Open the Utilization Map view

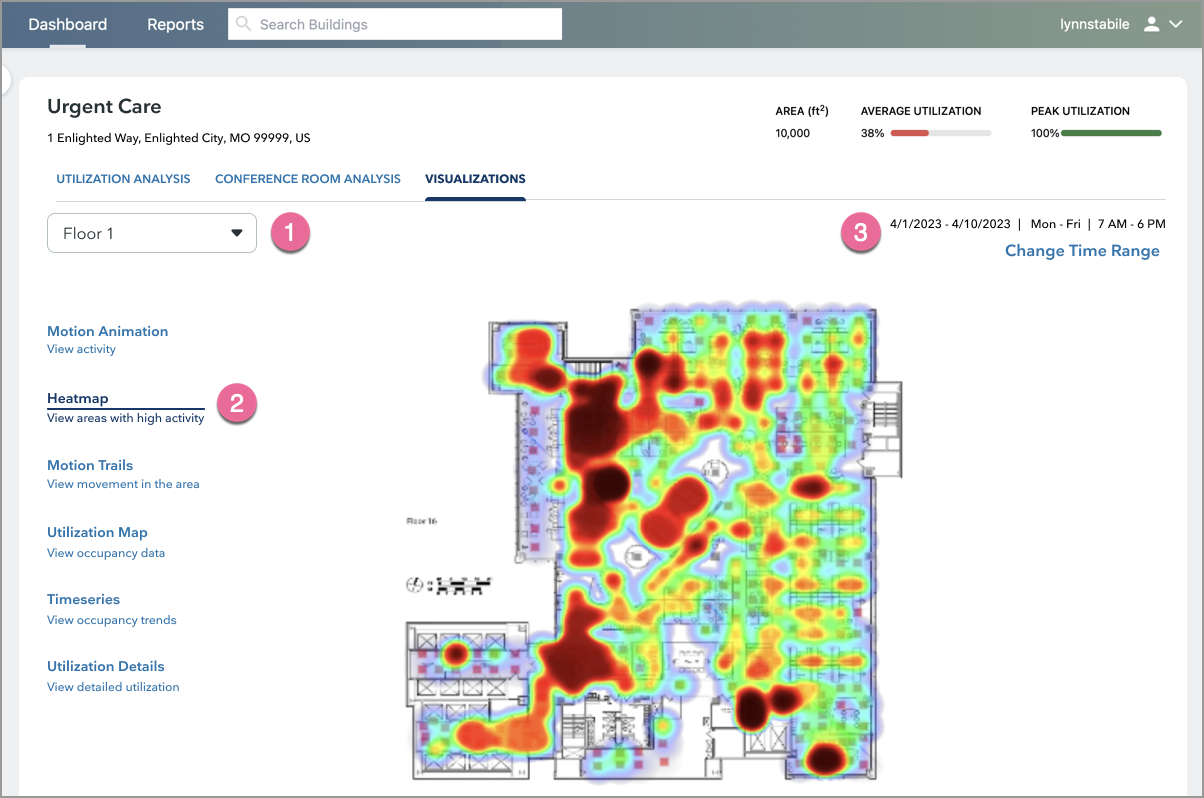(x=97, y=532)
